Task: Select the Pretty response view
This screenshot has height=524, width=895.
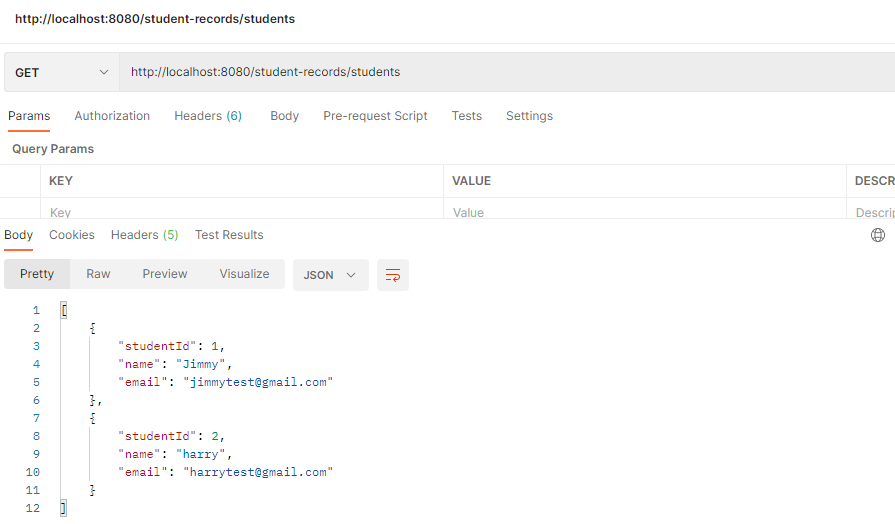Action: coord(37,274)
